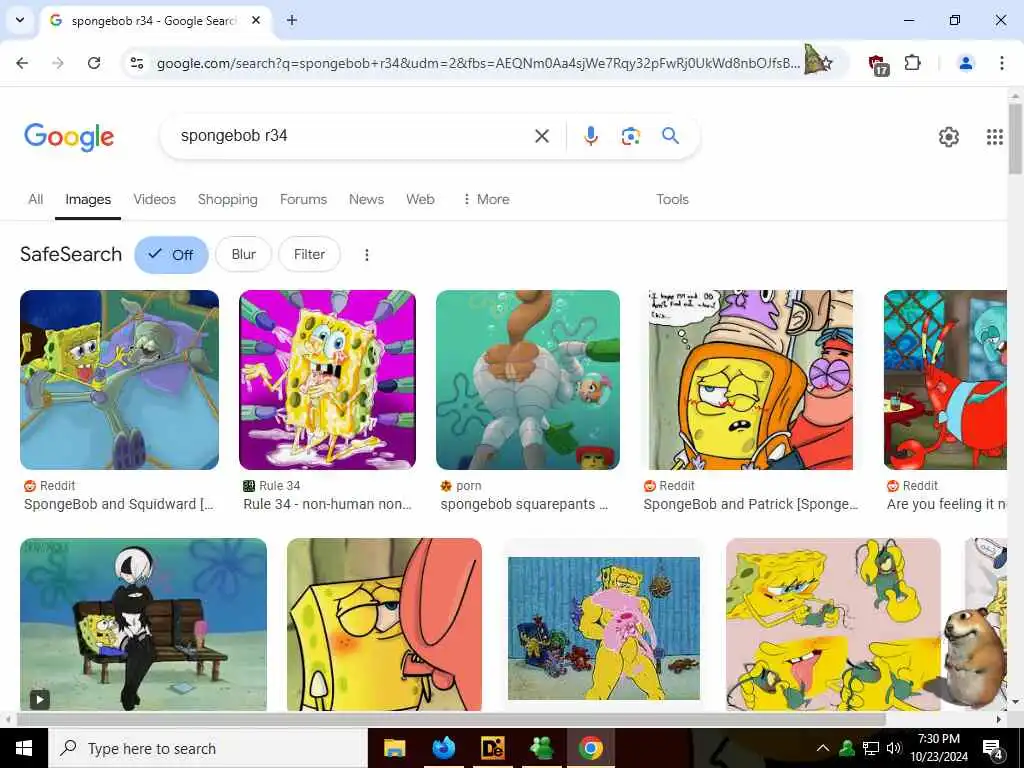Image resolution: width=1024 pixels, height=768 pixels.
Task: Close the Google Search browser tab
Action: click(256, 20)
